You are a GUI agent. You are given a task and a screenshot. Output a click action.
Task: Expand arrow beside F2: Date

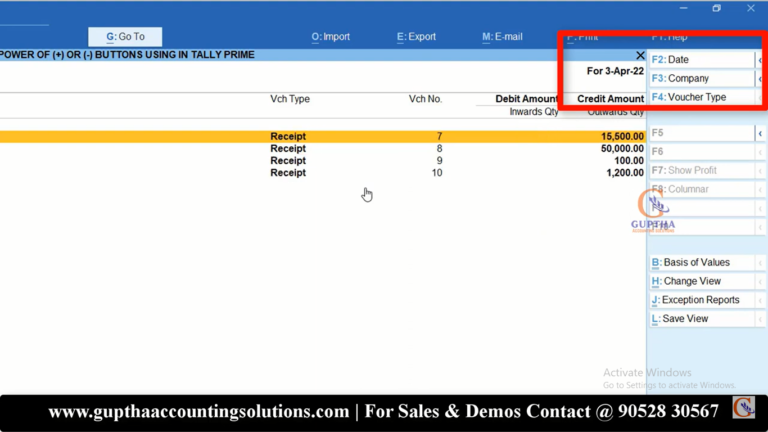(x=760, y=60)
